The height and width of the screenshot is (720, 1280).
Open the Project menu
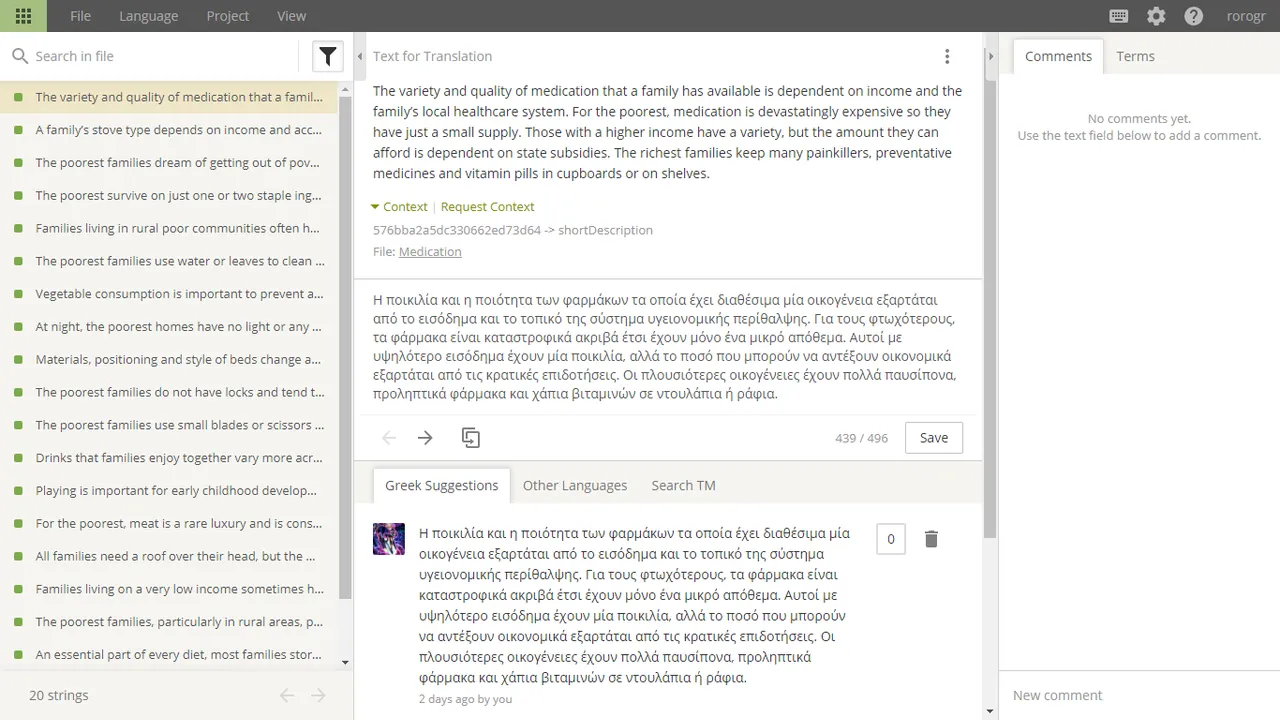click(228, 16)
